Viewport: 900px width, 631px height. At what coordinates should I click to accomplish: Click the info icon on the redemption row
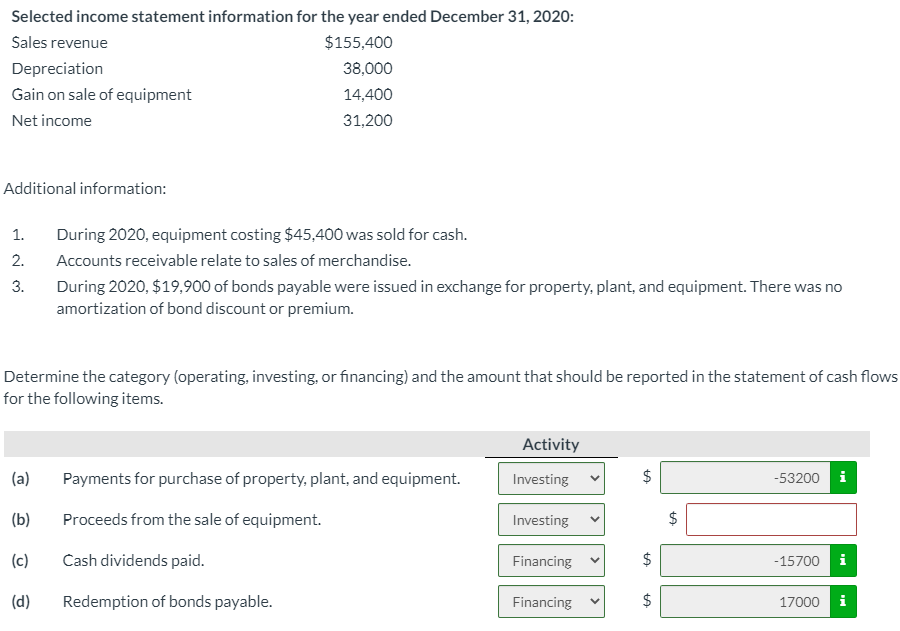(843, 601)
